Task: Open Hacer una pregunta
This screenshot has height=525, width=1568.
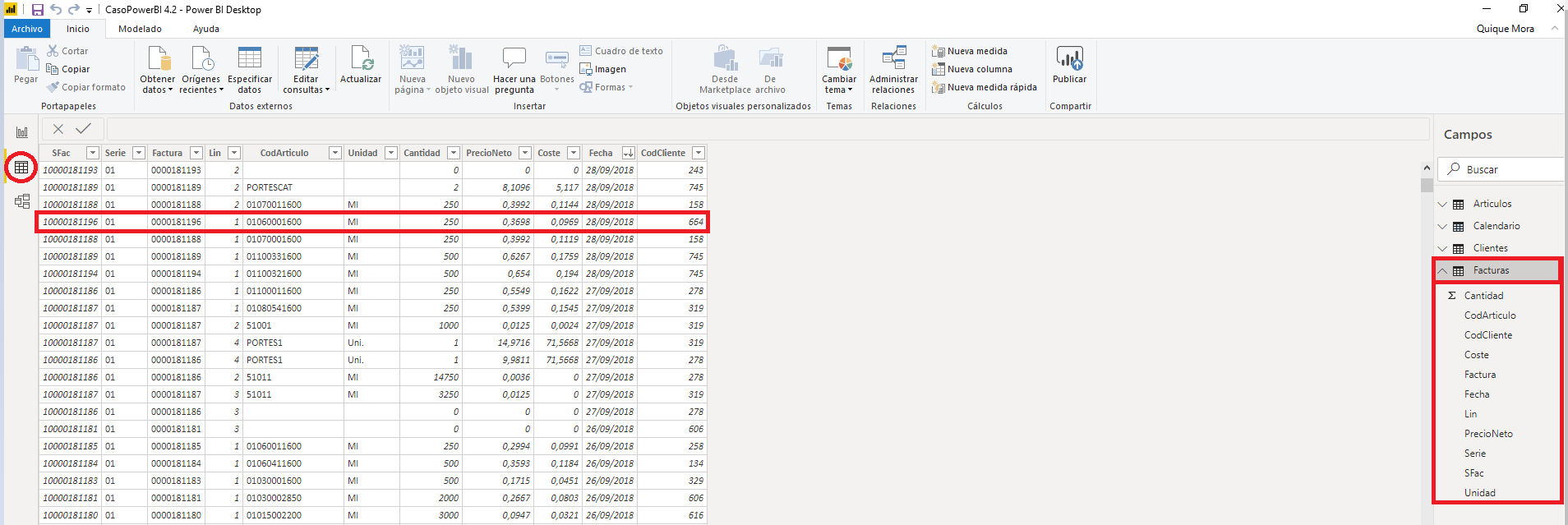Action: pos(514,70)
